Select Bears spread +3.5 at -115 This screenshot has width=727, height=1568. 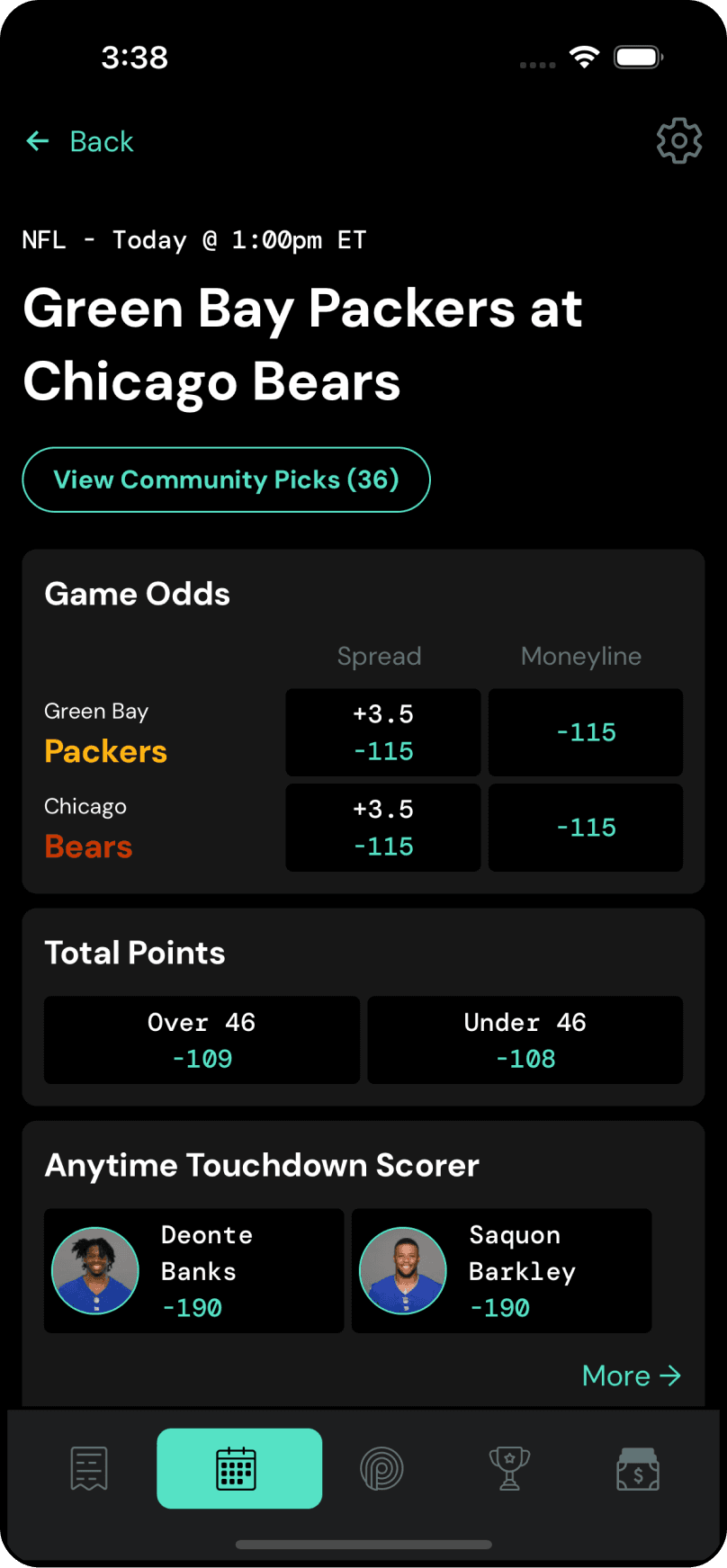pyautogui.click(x=382, y=828)
